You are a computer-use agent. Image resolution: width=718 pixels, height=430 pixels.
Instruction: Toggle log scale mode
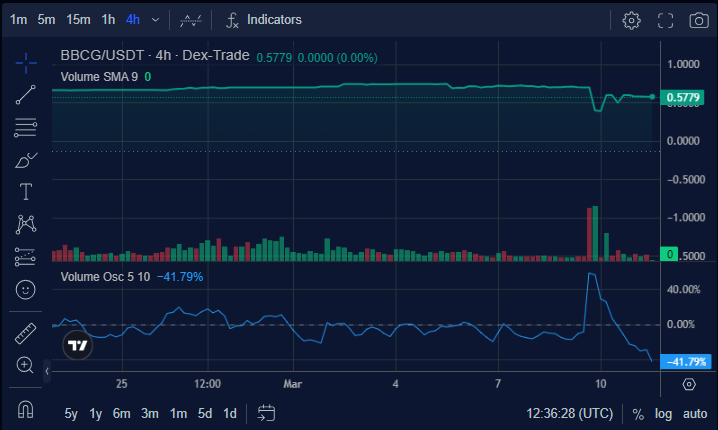(x=663, y=414)
